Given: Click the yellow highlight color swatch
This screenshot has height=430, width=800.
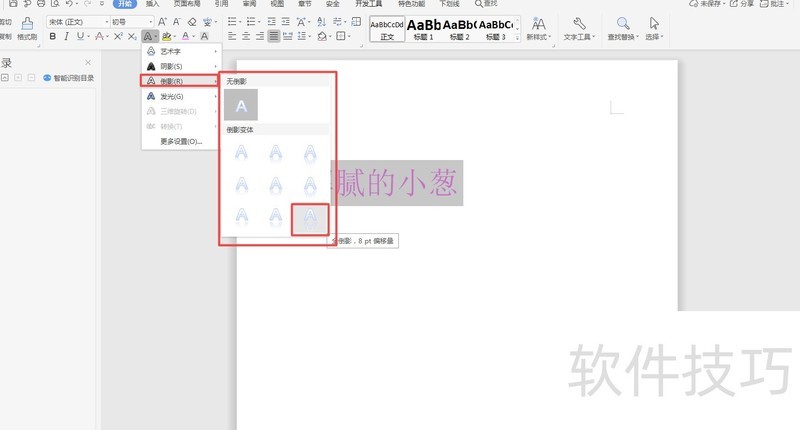Looking at the screenshot, I should coord(166,36).
